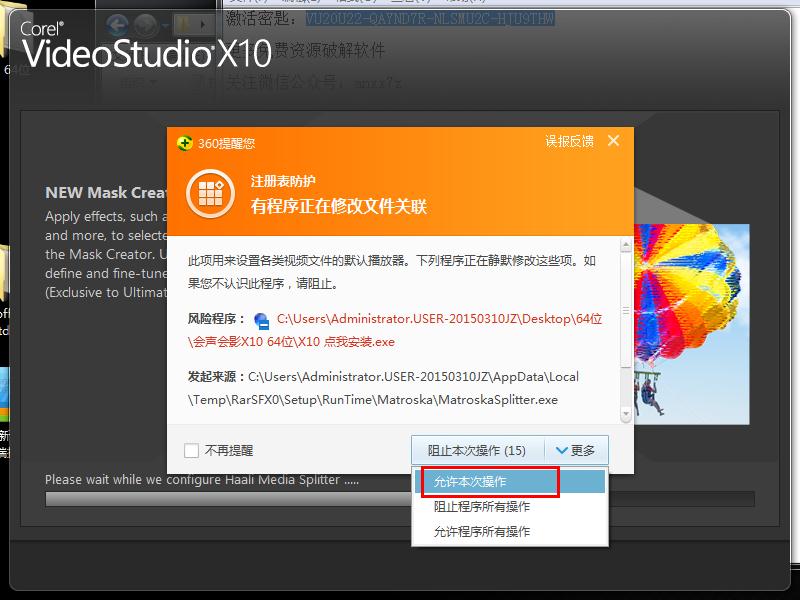This screenshot has width=800, height=600.
Task: Choose 允许本次操作 from the menu
Action: (510, 482)
